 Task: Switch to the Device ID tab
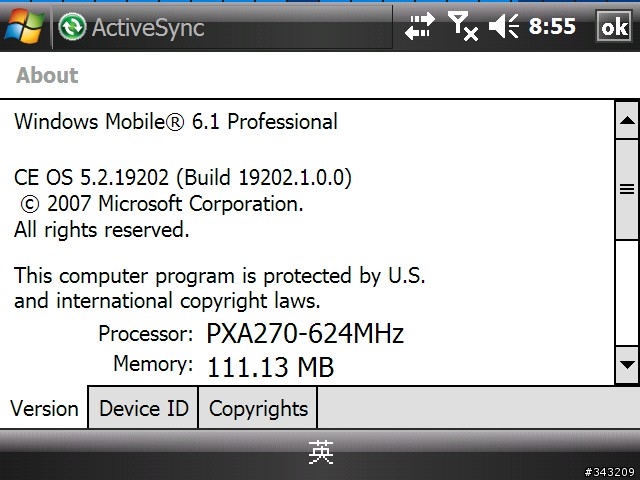(144, 408)
